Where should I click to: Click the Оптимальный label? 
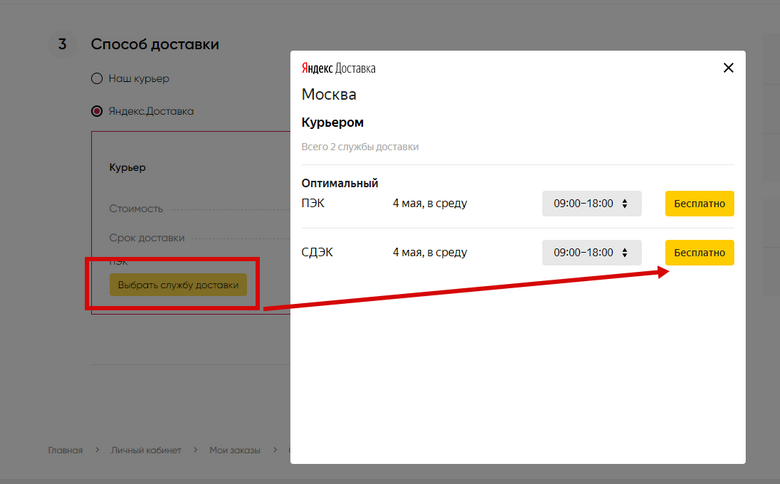[340, 183]
